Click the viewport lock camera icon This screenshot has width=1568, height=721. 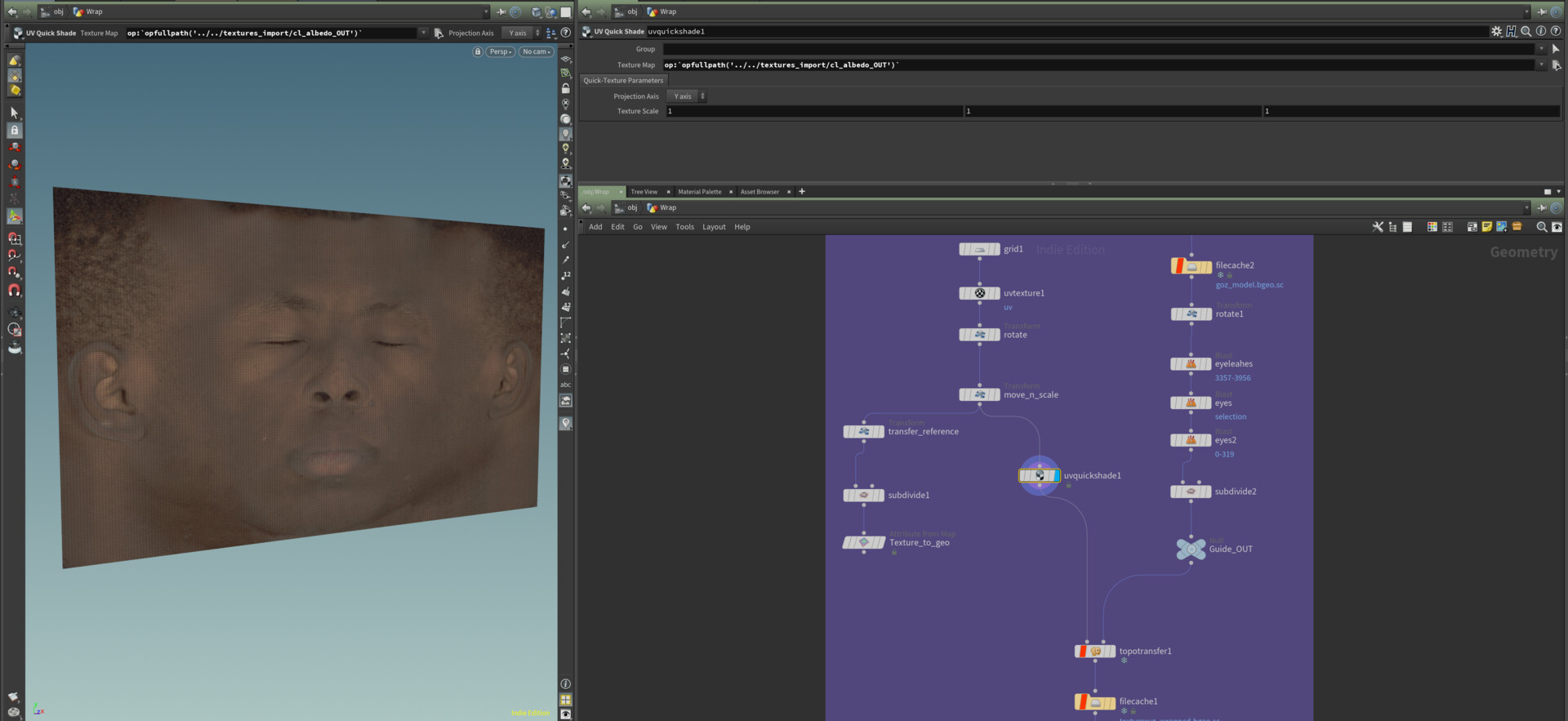[478, 51]
